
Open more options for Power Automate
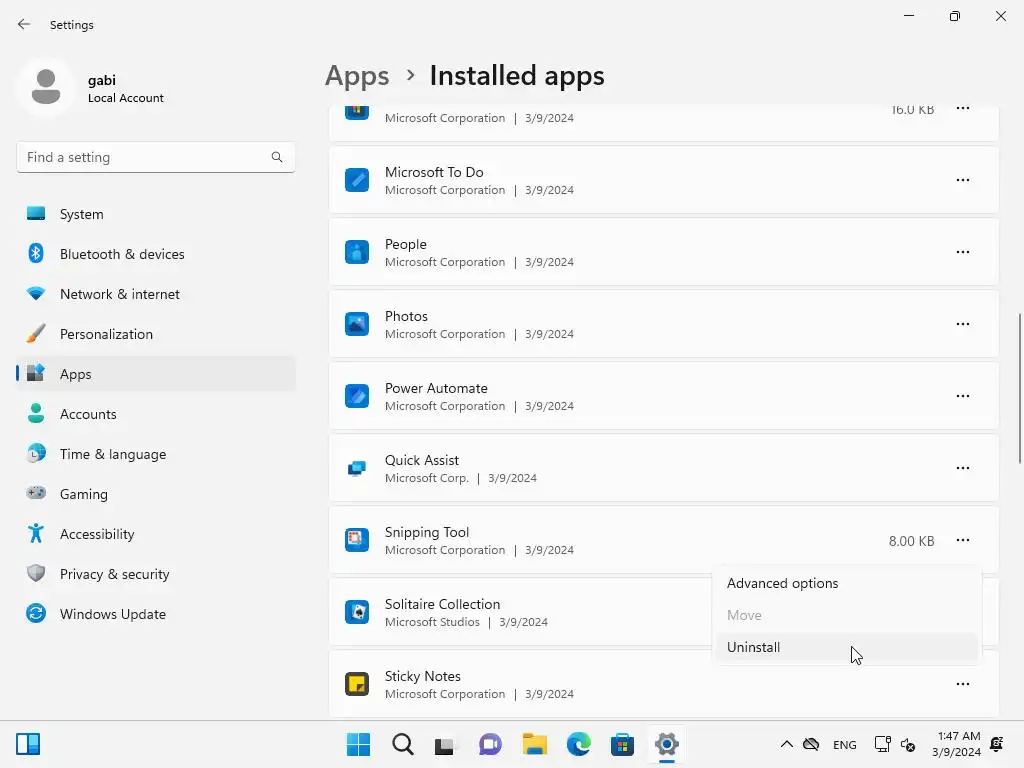pyautogui.click(x=963, y=396)
